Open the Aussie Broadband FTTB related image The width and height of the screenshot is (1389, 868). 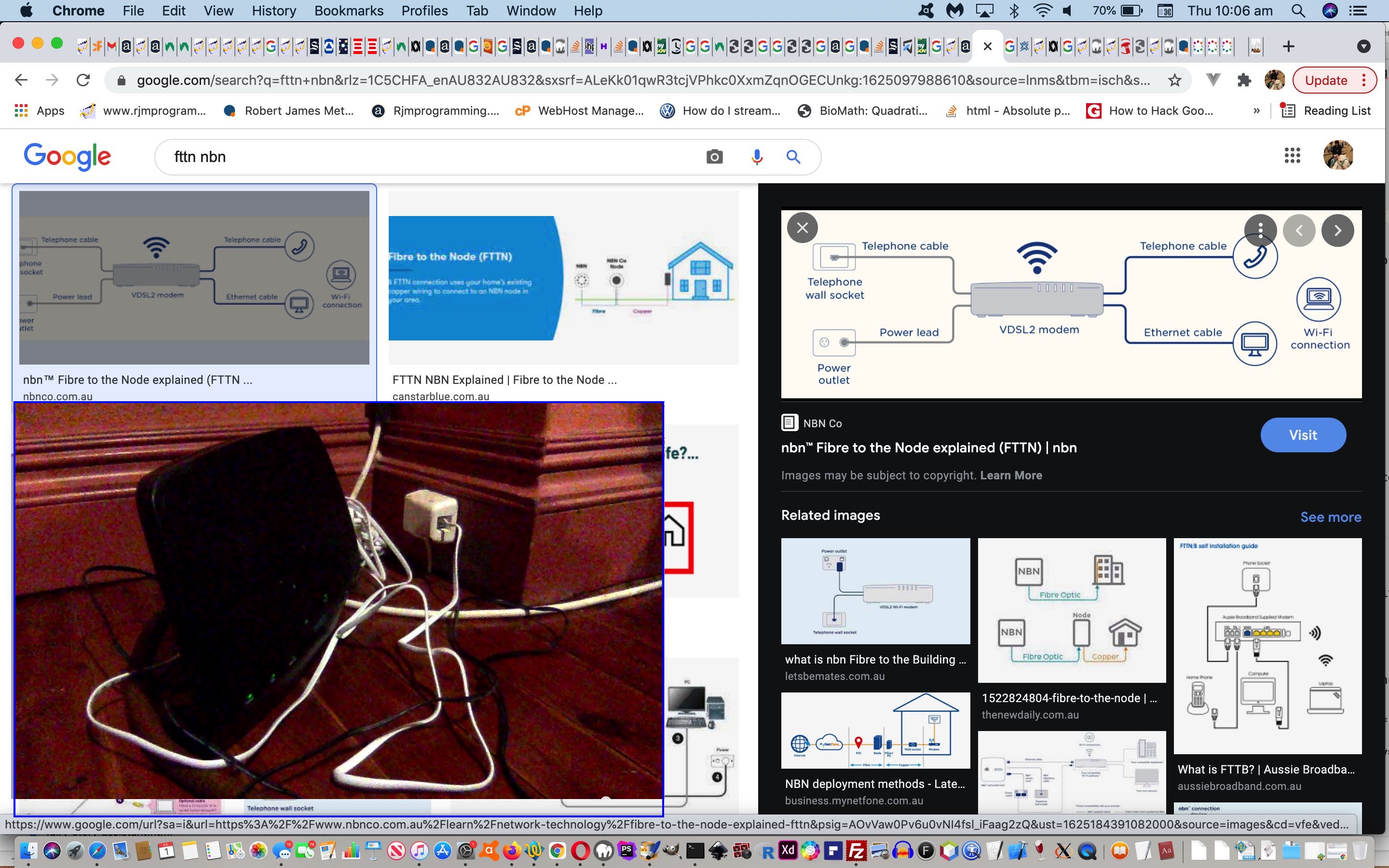(1267, 646)
